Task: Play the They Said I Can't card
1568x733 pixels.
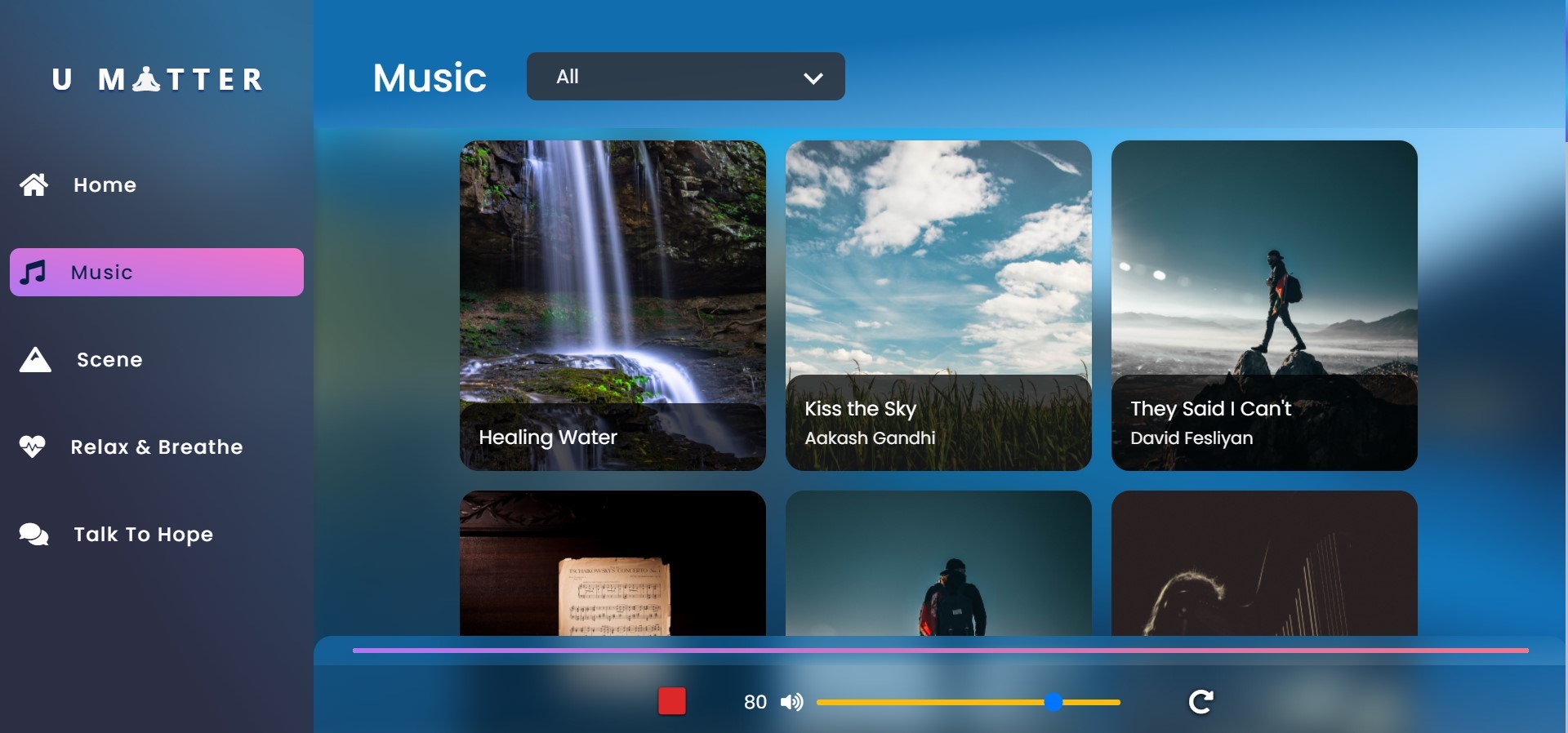Action: 1264,305
